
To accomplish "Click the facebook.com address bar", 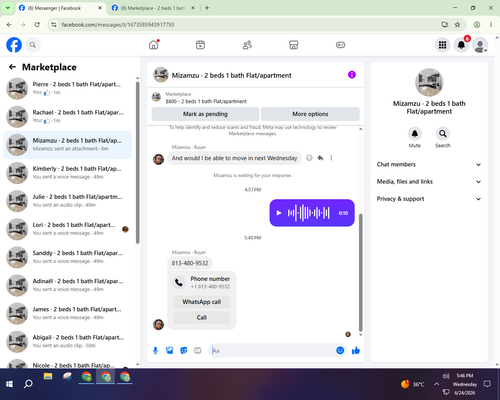I will tap(247, 24).
